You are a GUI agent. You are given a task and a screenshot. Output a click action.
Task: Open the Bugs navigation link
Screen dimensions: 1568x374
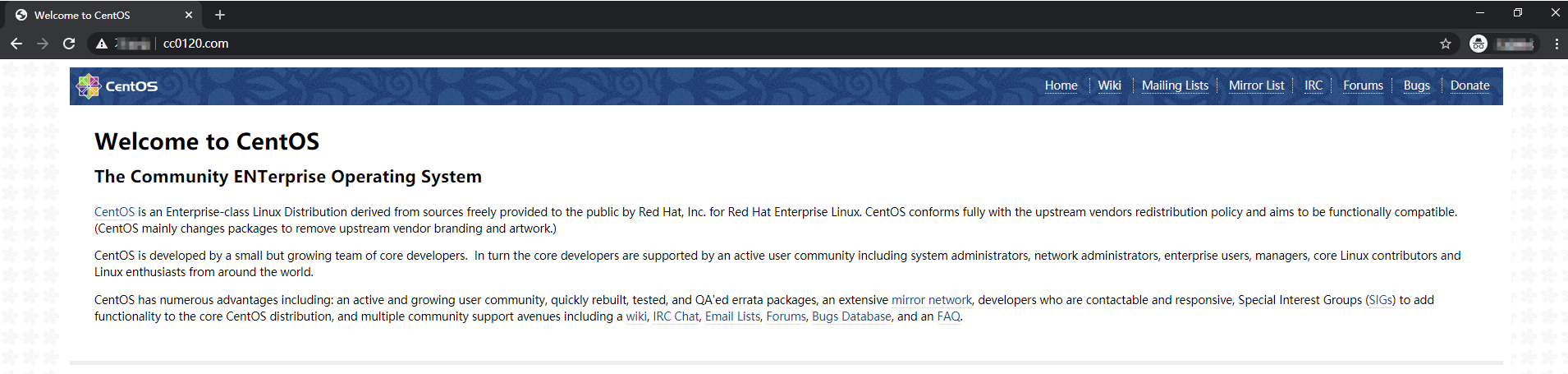tap(1416, 85)
